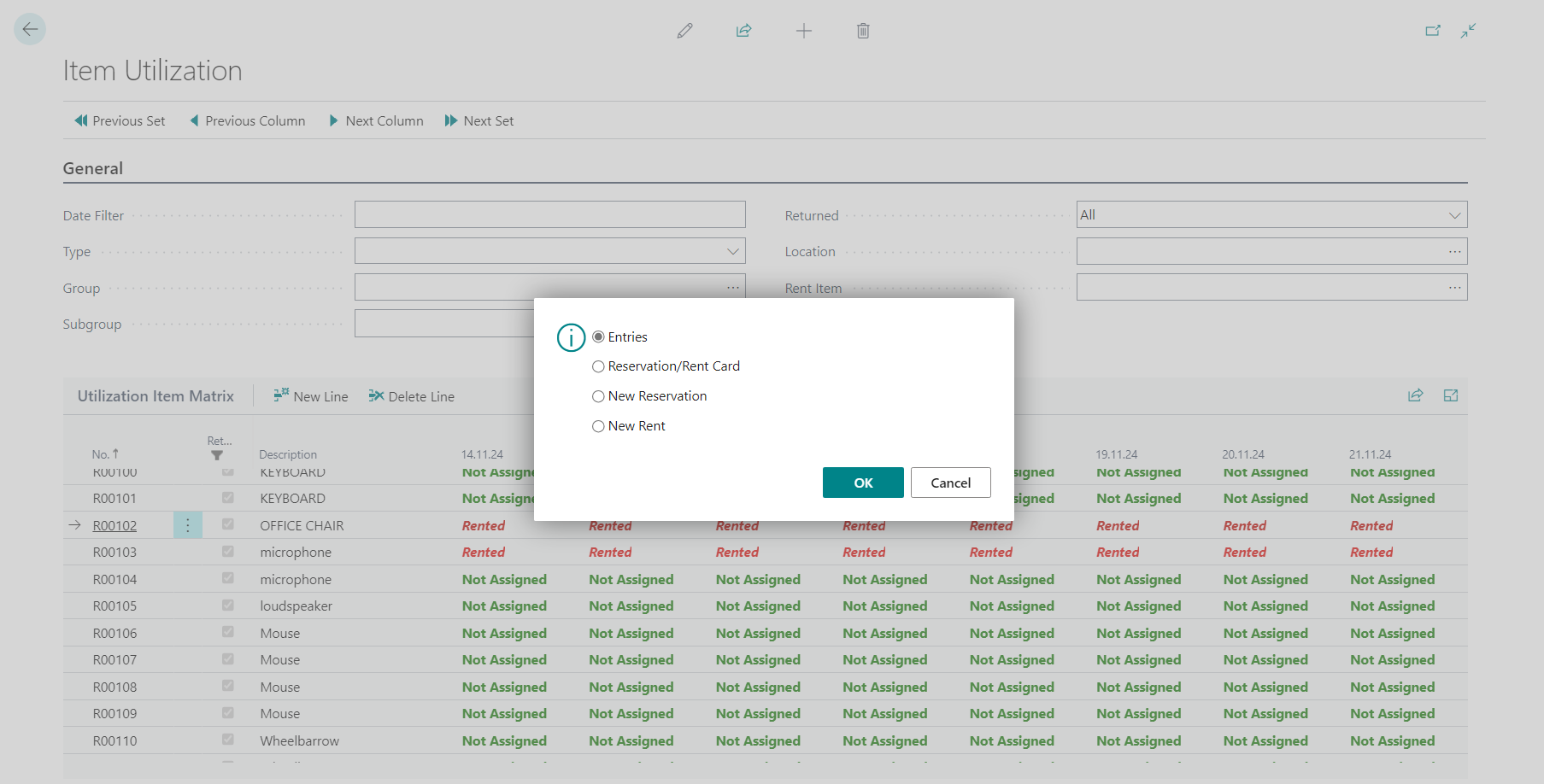This screenshot has height=784, width=1544.
Task: Go to Next Column
Action: (377, 121)
